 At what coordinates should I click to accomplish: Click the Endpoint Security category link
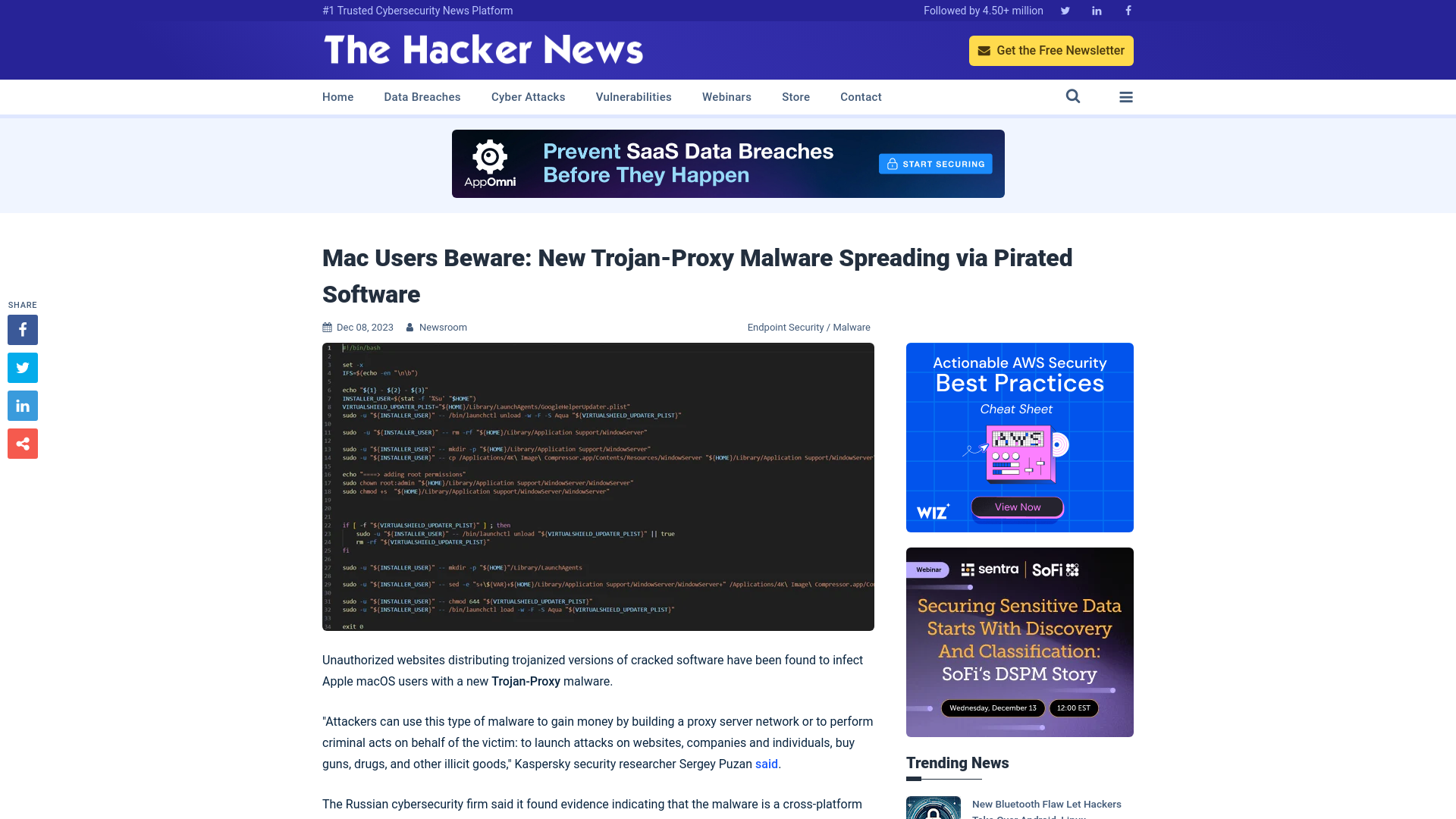[x=785, y=327]
